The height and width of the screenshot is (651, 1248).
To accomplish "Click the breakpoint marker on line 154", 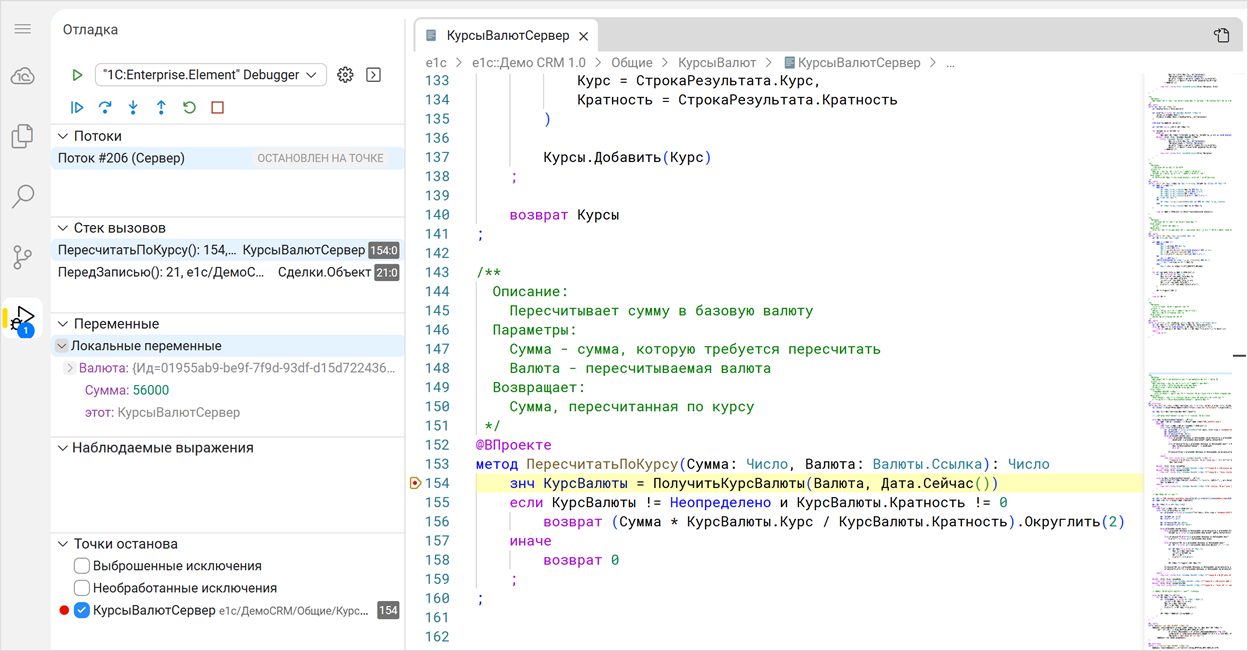I will coord(416,484).
